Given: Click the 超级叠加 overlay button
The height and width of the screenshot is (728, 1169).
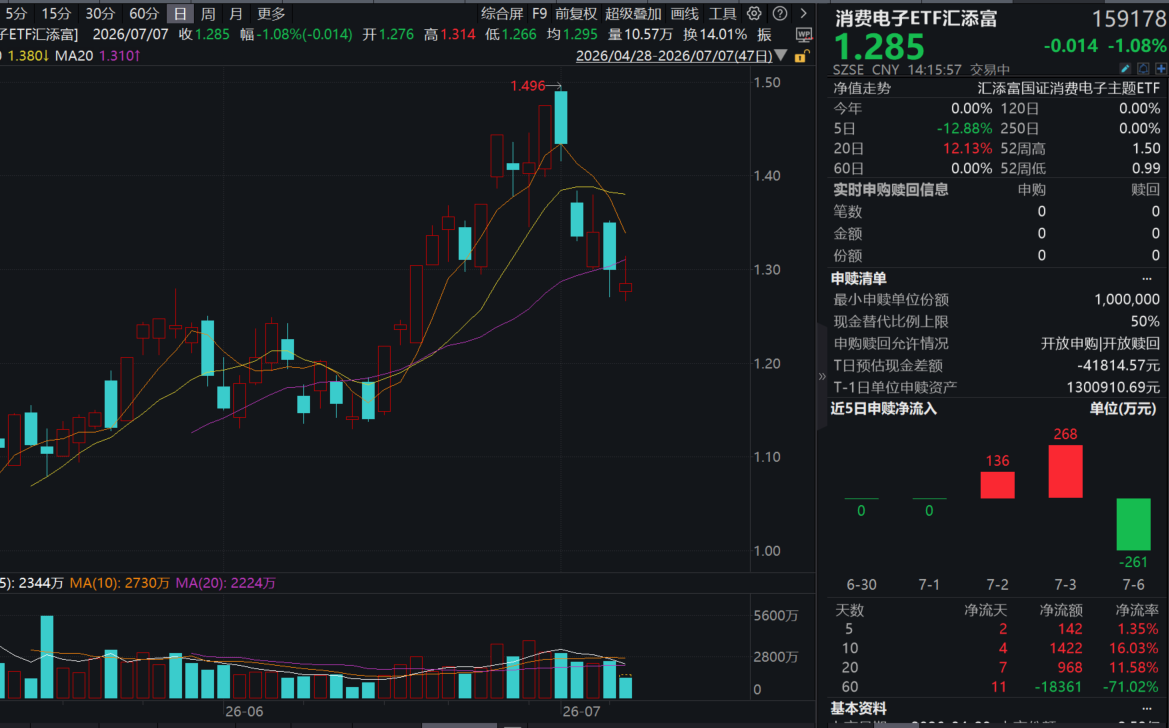Looking at the screenshot, I should coord(634,13).
